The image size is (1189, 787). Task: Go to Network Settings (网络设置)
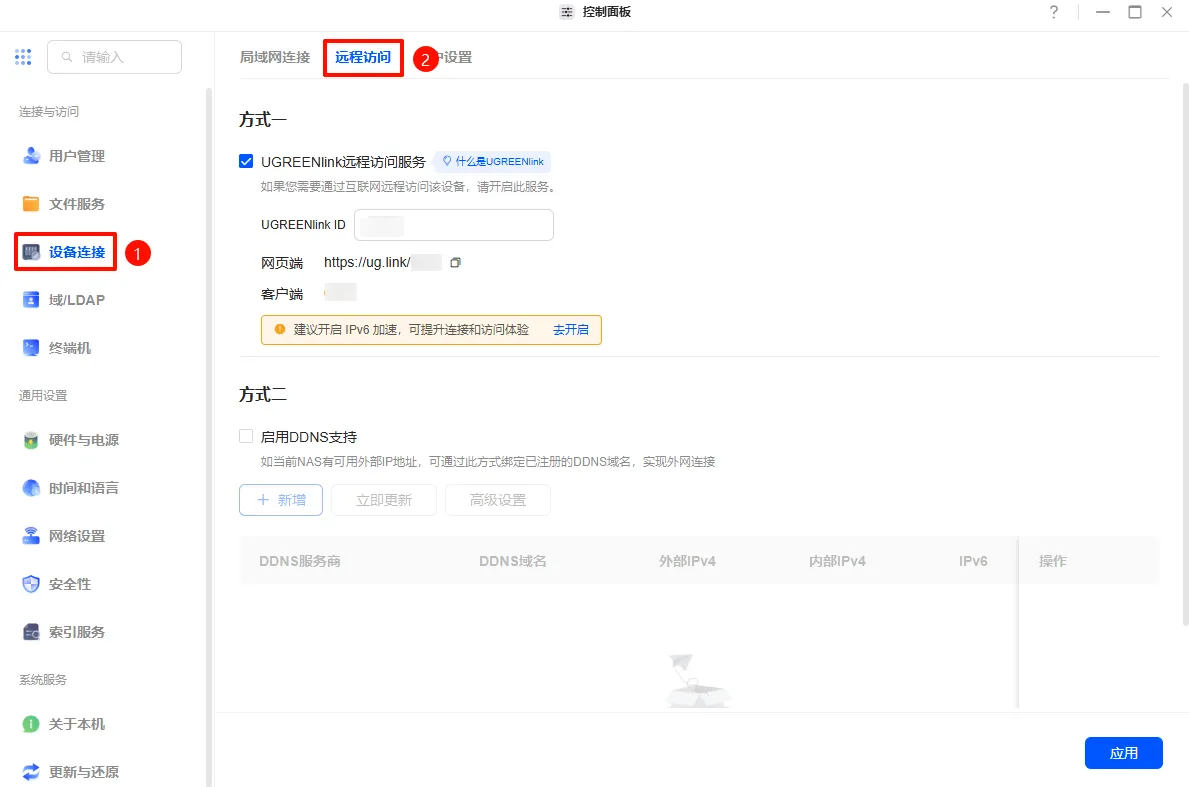pyautogui.click(x=76, y=536)
